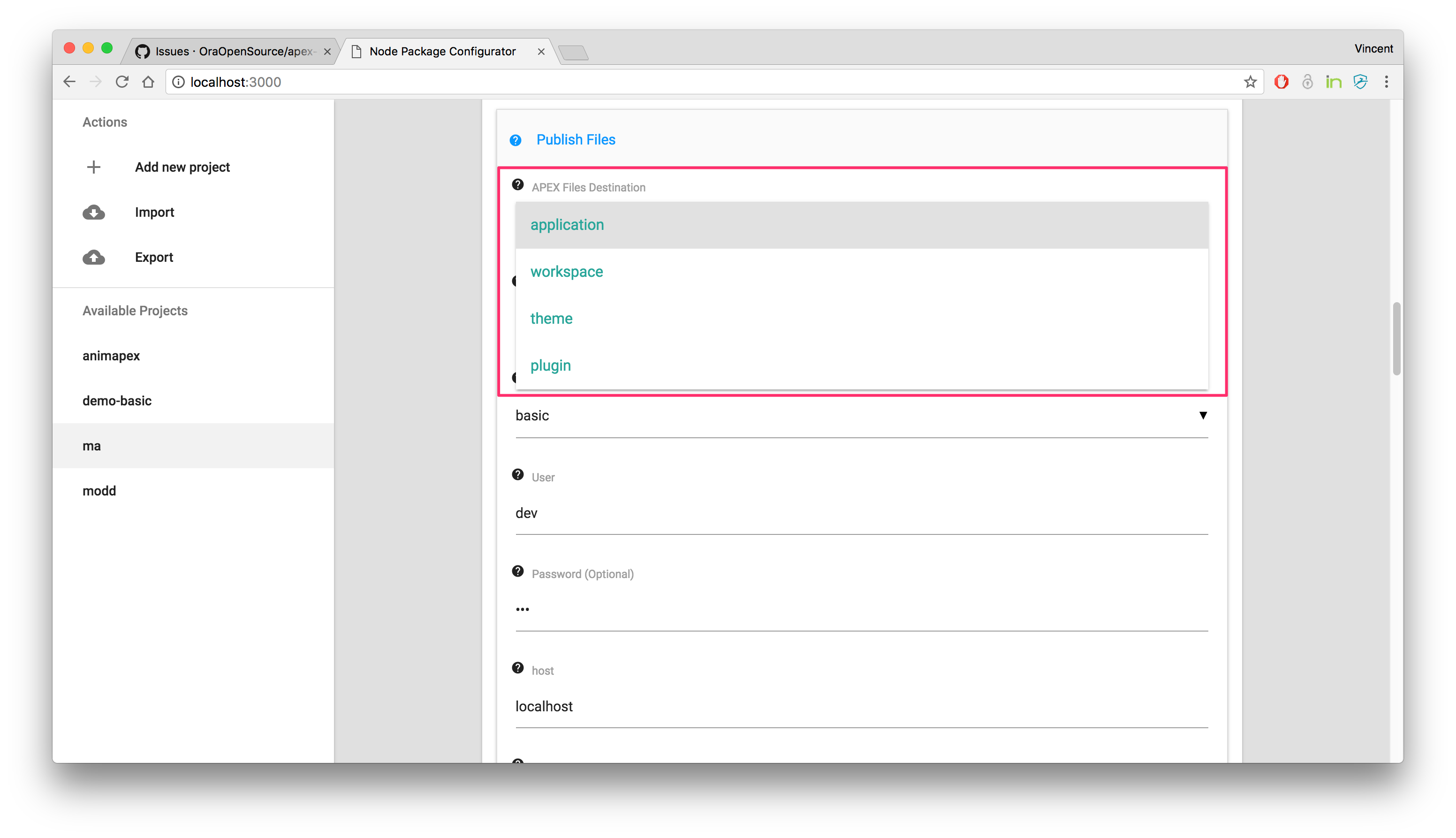Click the help icon beside User field
The height and width of the screenshot is (838, 1456).
pyautogui.click(x=518, y=475)
